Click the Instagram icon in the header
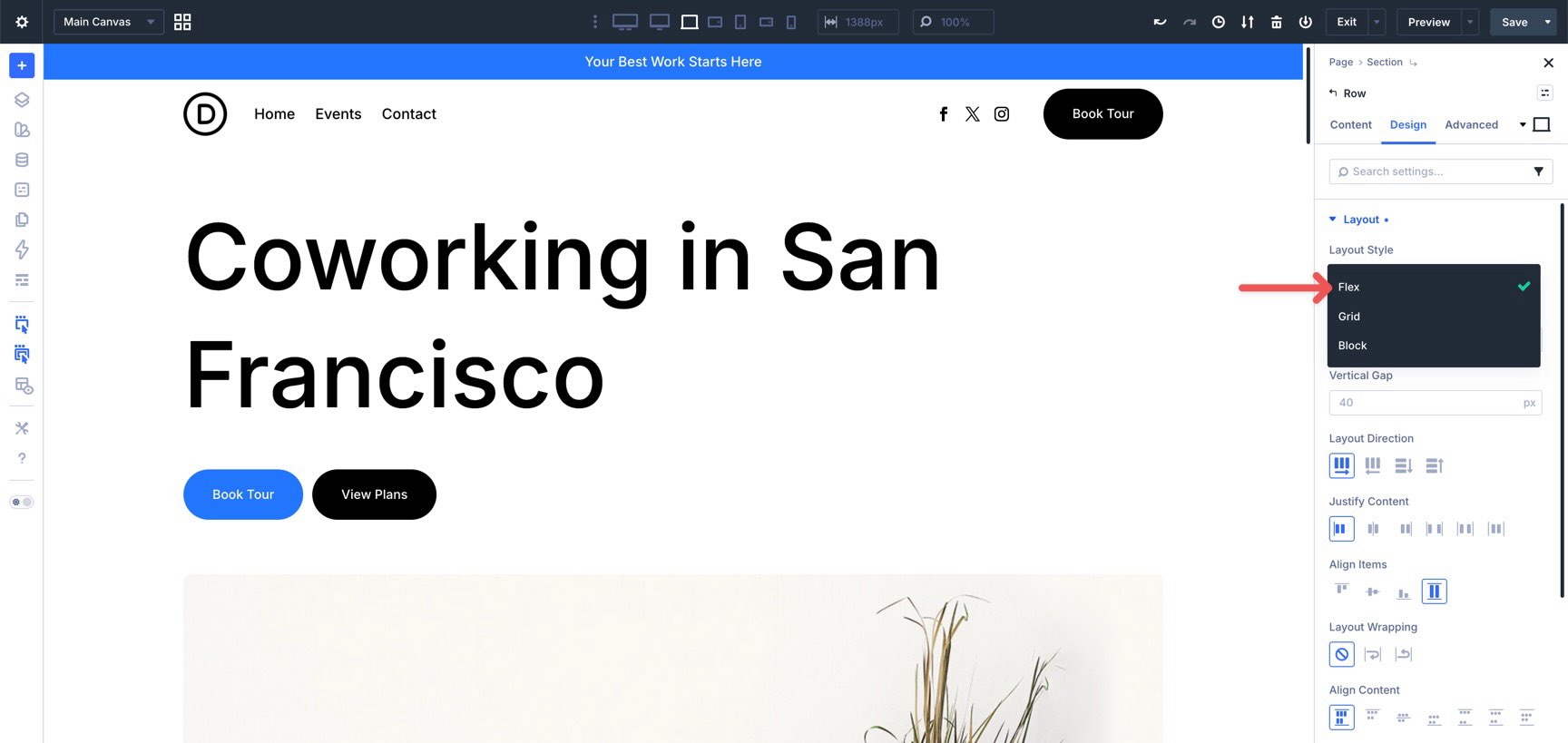 [x=1002, y=114]
